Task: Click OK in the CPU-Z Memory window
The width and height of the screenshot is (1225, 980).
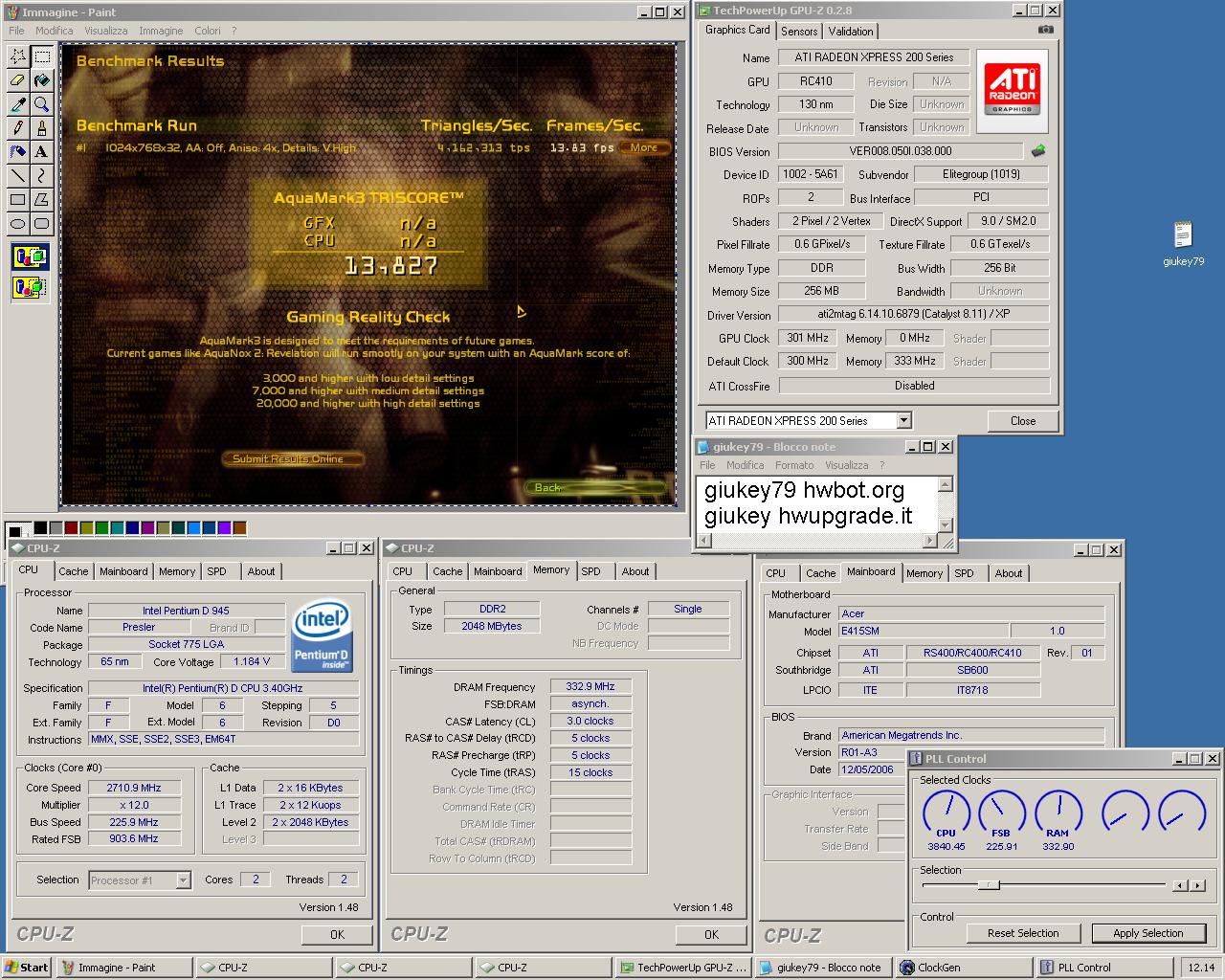Action: (711, 934)
